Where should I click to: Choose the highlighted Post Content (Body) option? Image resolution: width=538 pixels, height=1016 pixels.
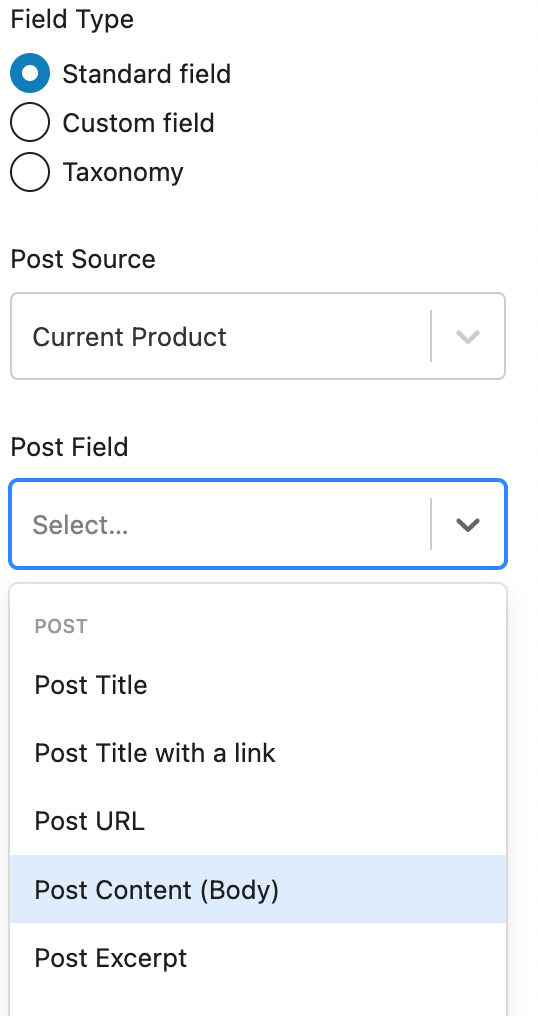pyautogui.click(x=258, y=889)
